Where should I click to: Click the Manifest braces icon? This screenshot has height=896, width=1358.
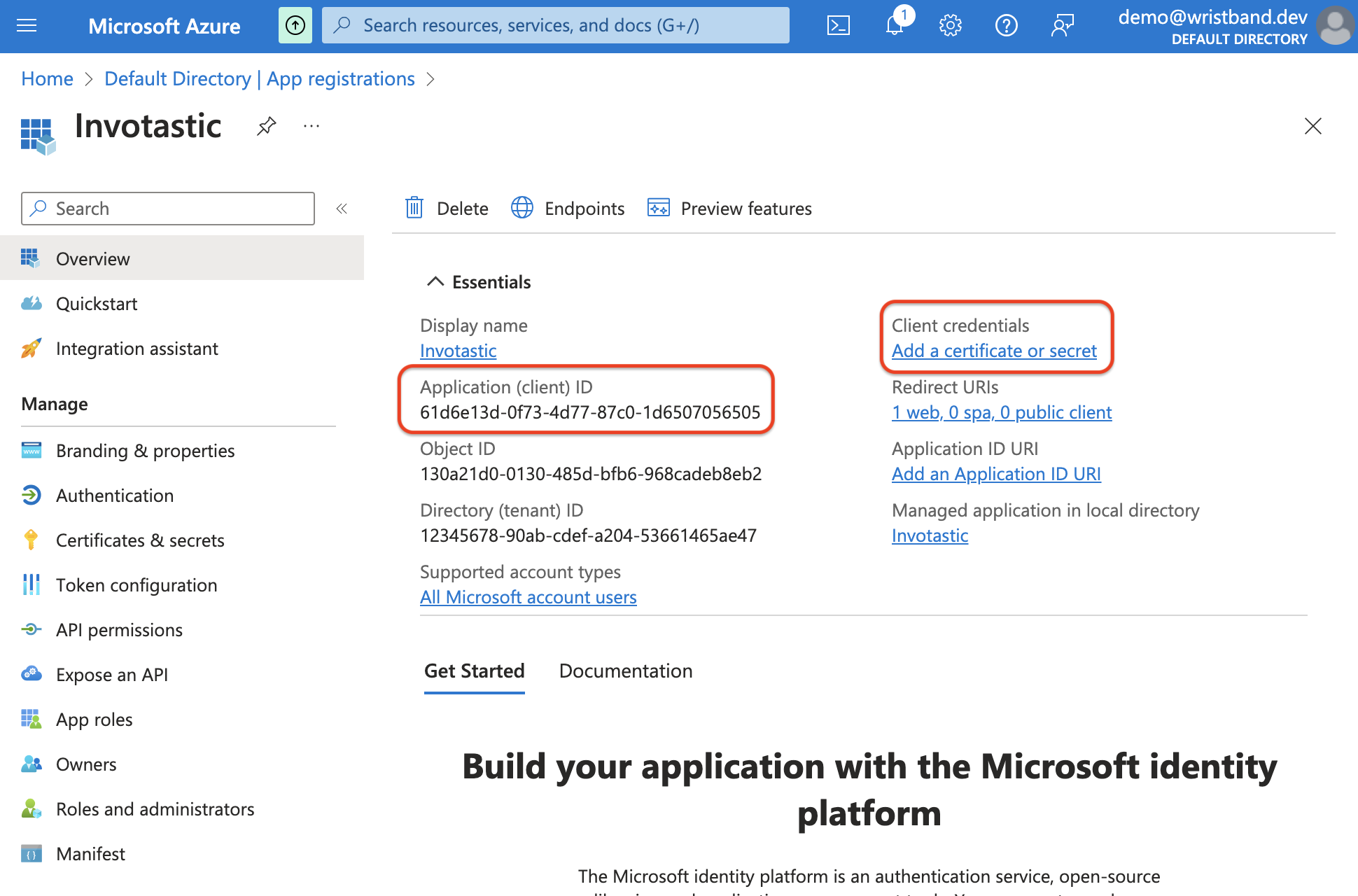point(31,853)
